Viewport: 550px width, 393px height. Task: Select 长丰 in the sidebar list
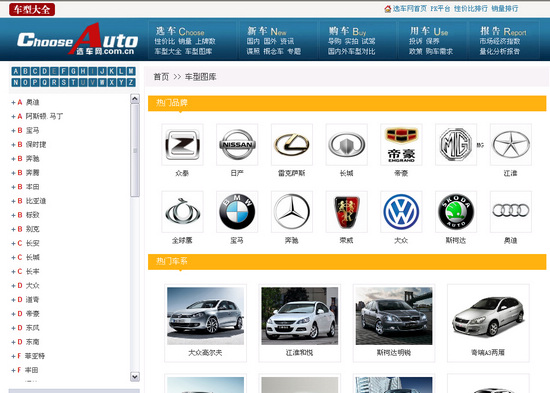coord(33,271)
